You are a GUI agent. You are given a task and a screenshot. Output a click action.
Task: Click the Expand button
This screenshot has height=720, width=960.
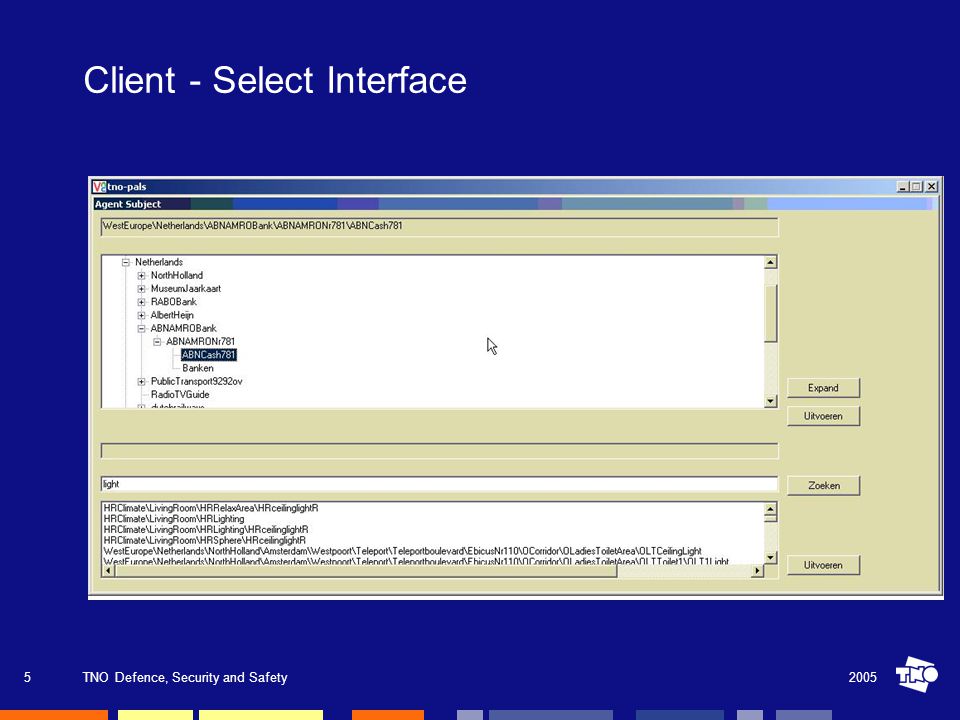[823, 388]
